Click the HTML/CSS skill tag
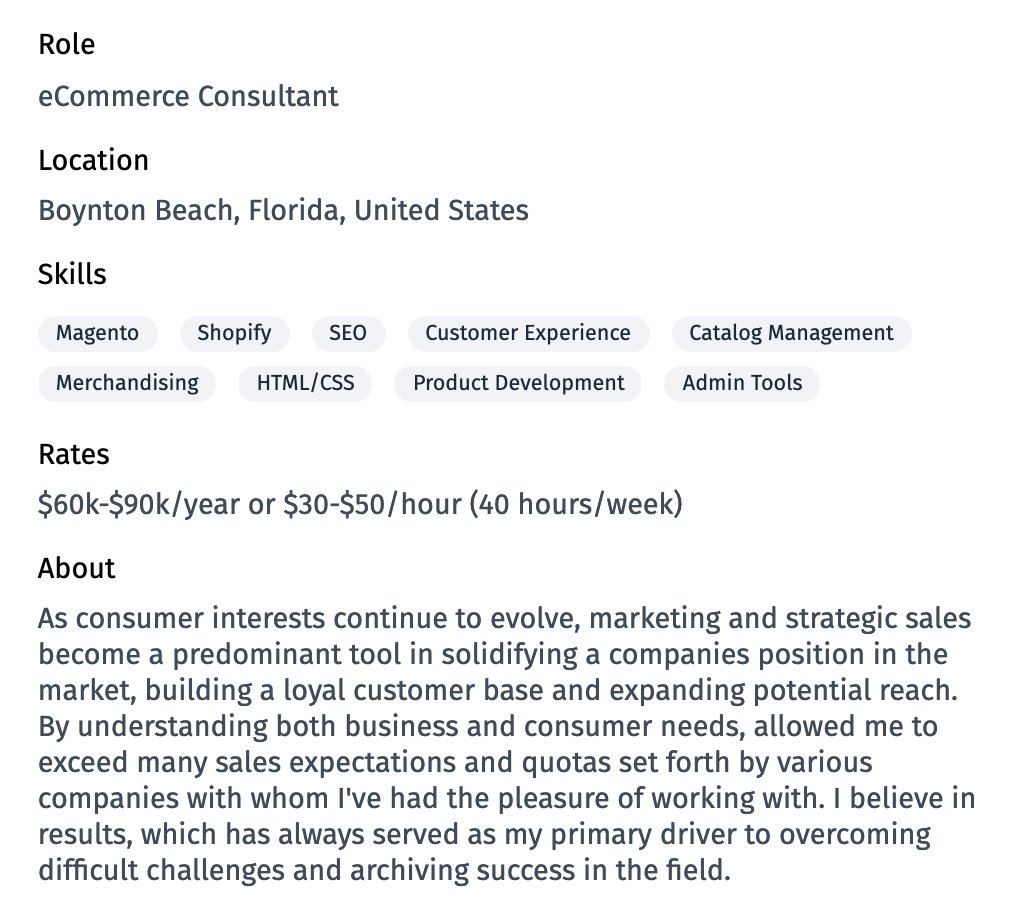 305,384
